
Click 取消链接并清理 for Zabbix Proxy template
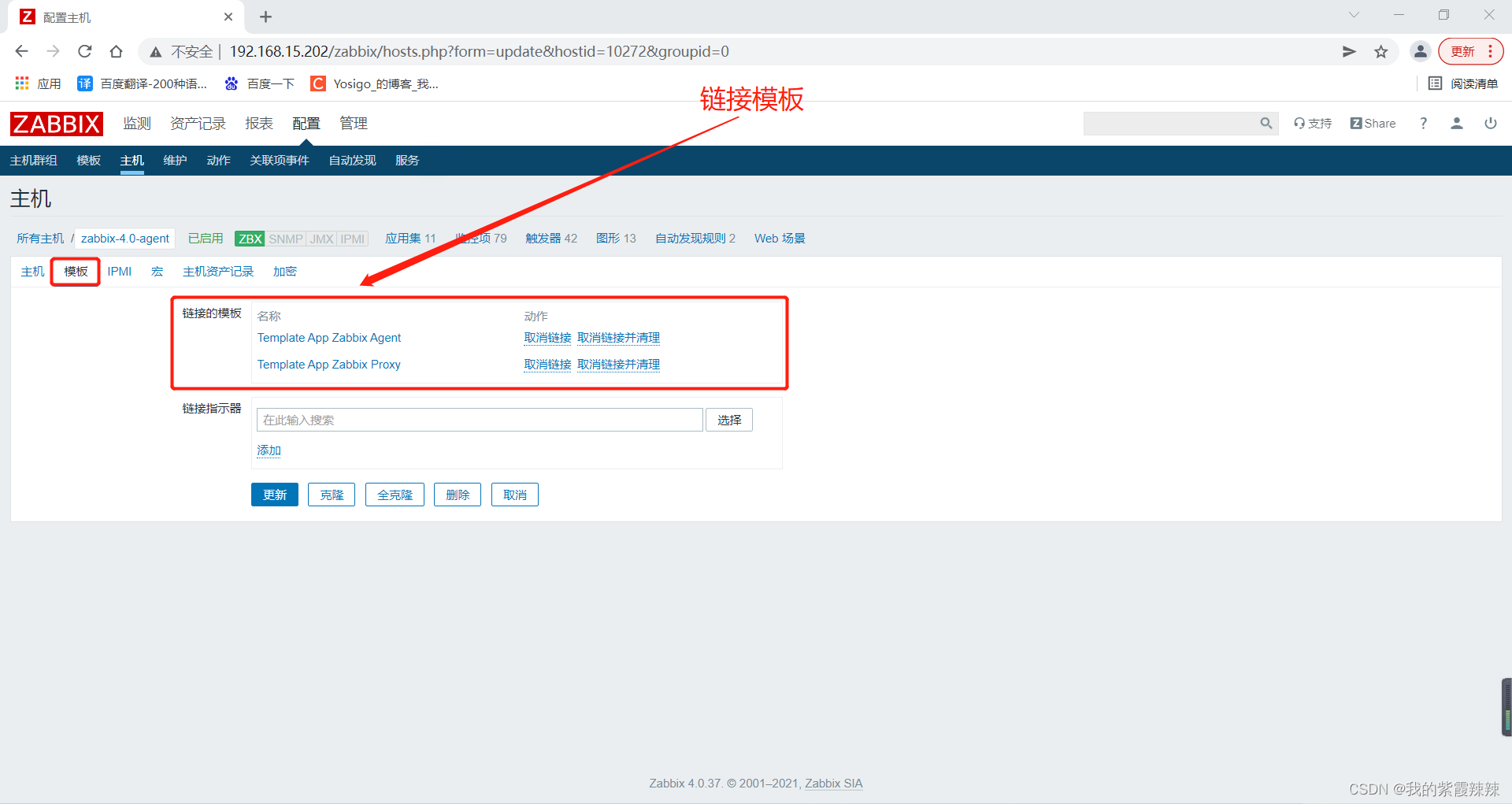point(618,365)
